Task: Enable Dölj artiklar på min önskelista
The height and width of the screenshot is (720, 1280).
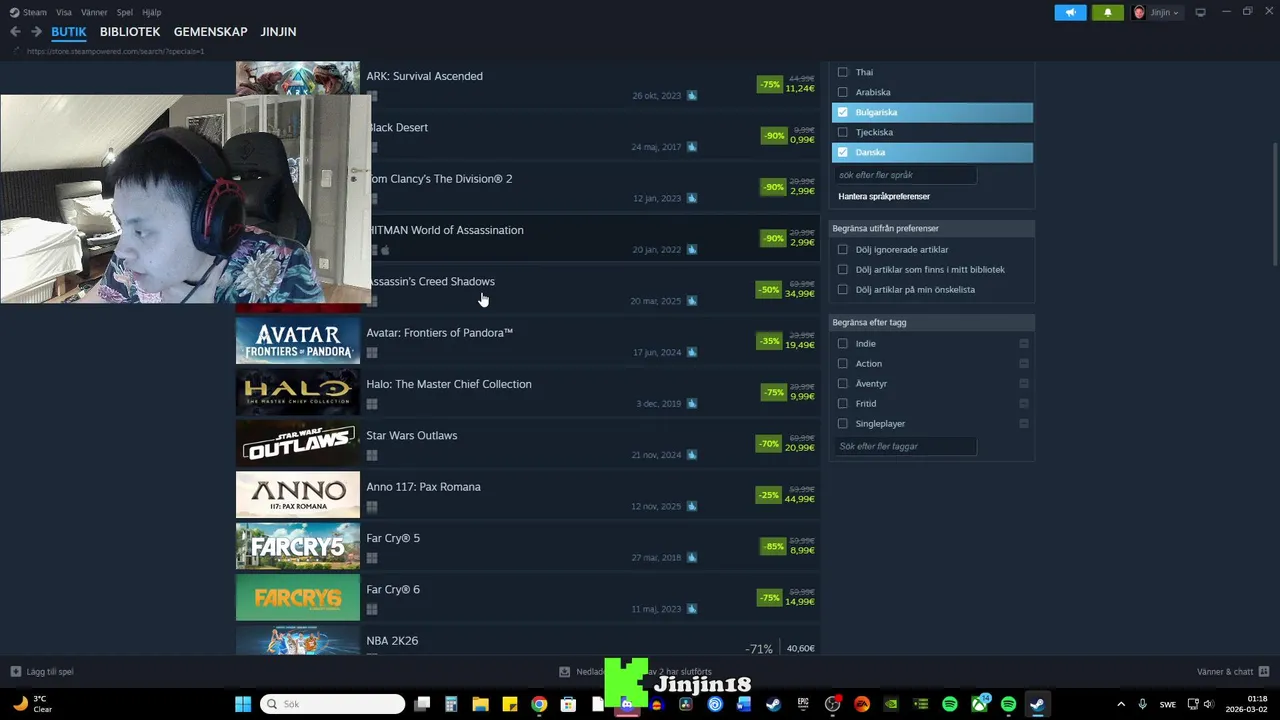Action: (842, 290)
